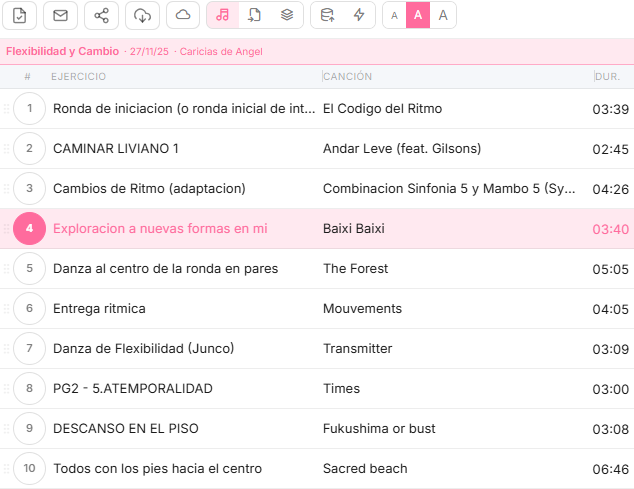The image size is (634, 489).
Task: Click the number 10 circle
Action: [30, 468]
